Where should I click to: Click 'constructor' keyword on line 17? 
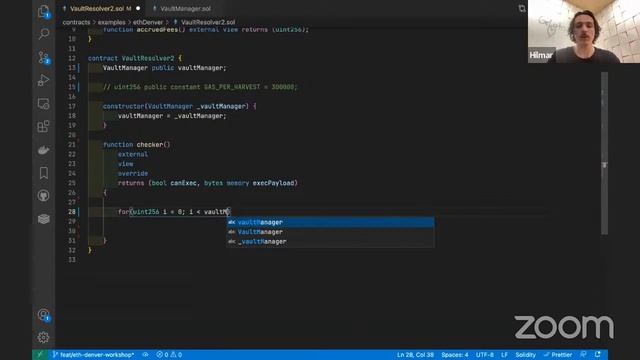pyautogui.click(x=123, y=106)
